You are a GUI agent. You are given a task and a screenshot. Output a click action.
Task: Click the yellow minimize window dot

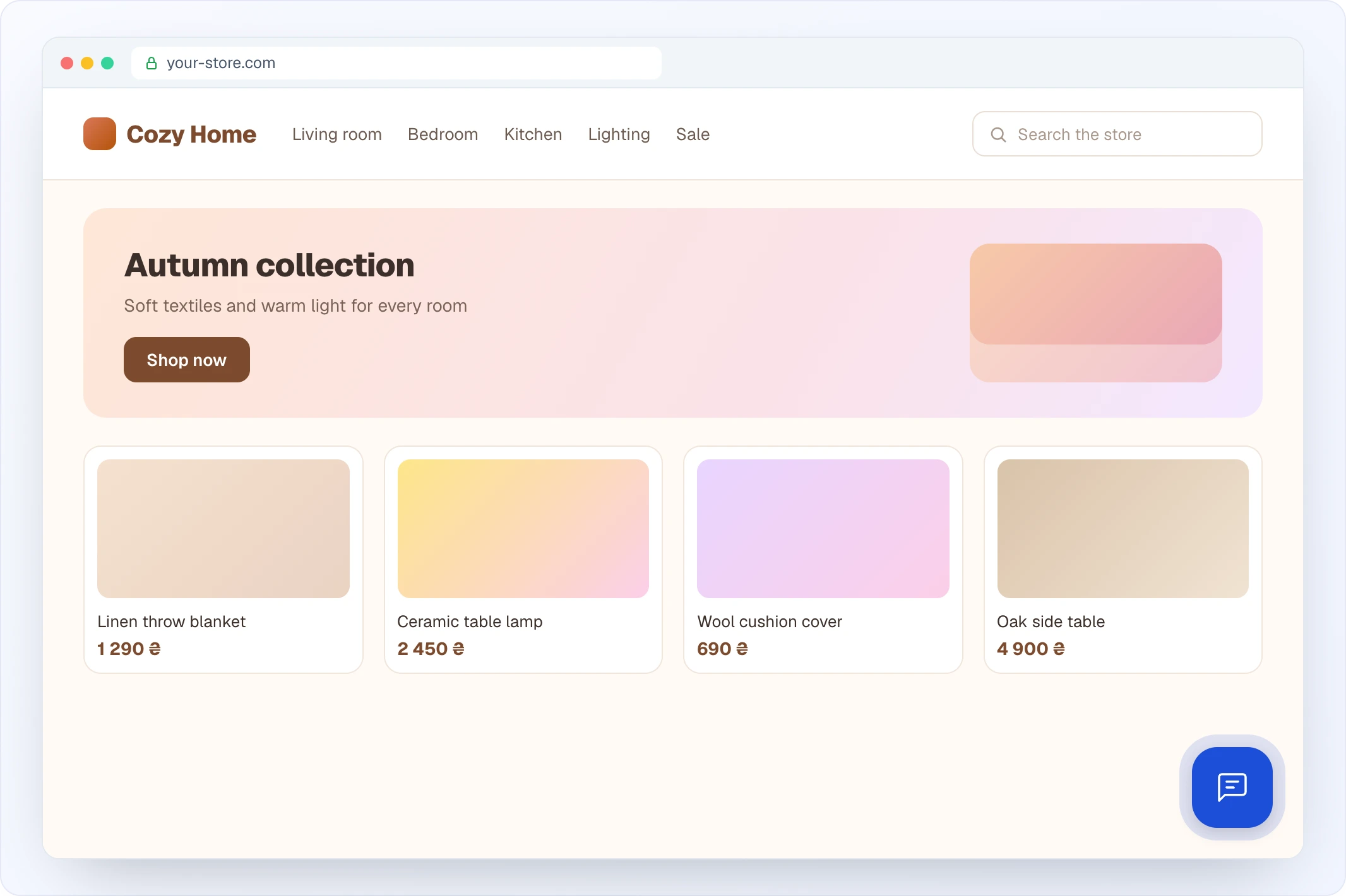87,63
